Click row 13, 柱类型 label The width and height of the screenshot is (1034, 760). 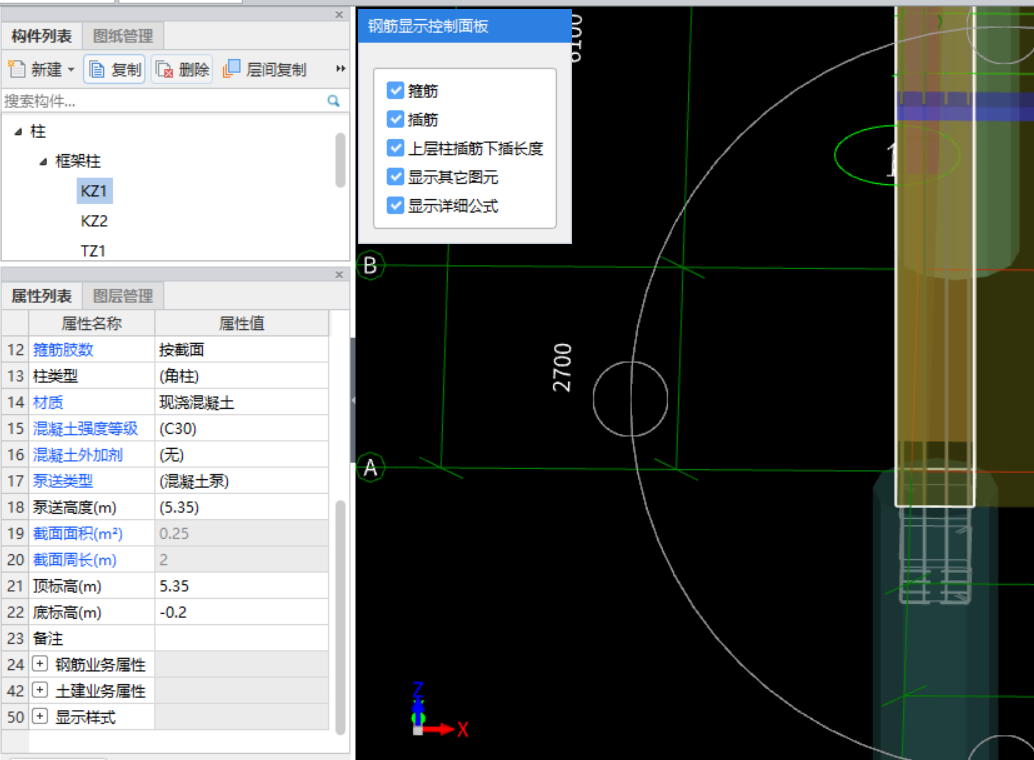tap(55, 376)
